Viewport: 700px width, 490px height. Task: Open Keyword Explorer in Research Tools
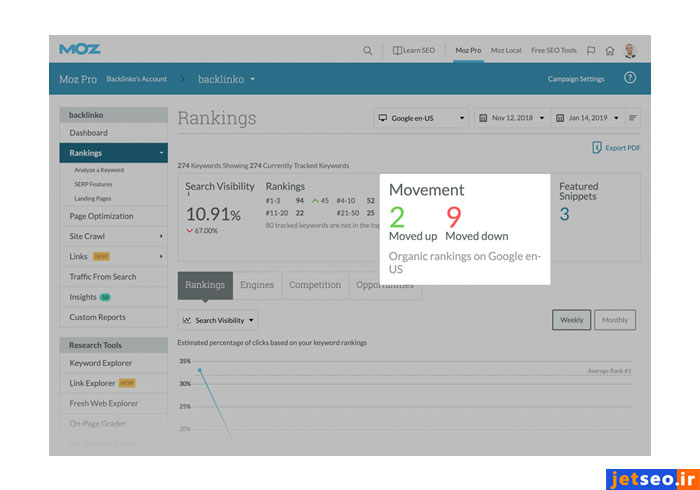[x=101, y=363]
